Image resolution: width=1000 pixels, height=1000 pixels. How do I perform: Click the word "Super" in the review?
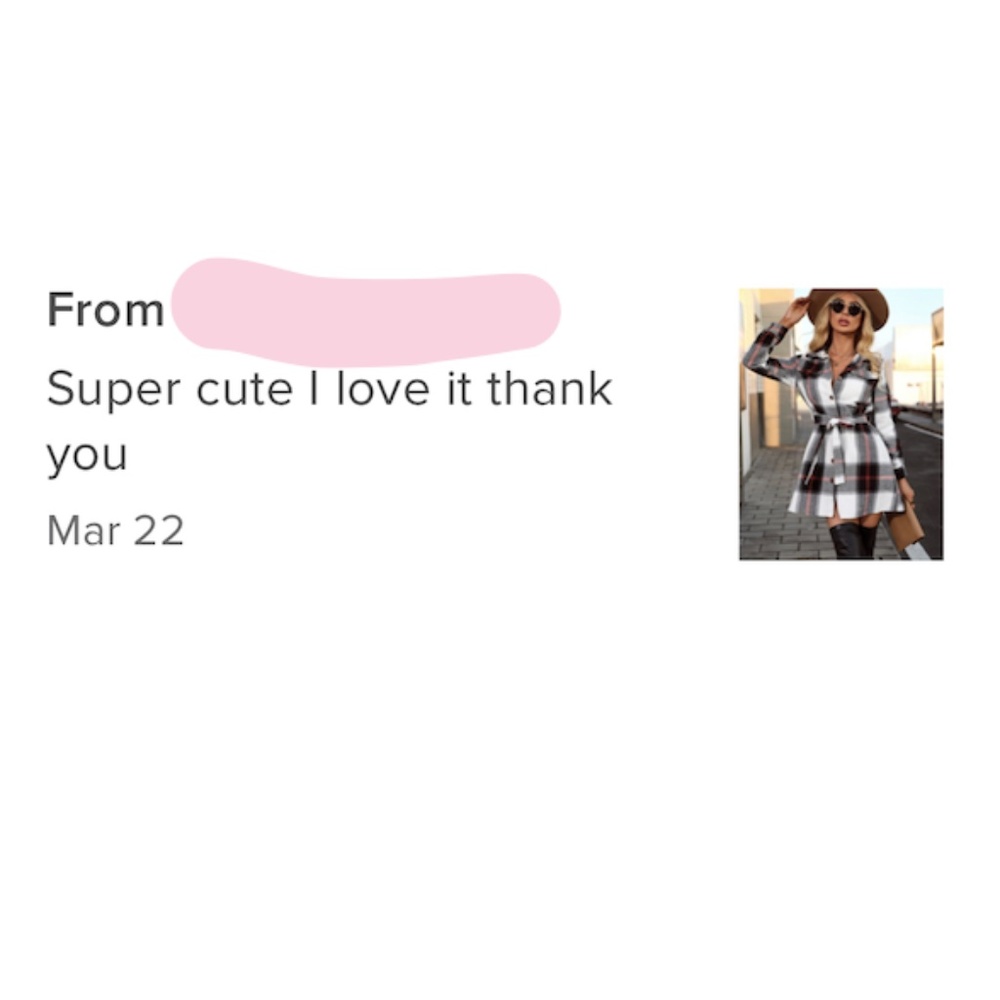click(114, 390)
